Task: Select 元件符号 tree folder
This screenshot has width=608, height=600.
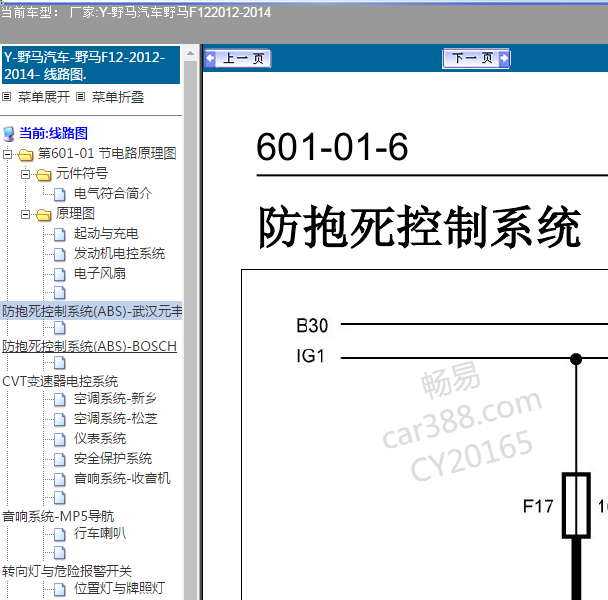Action: [x=82, y=173]
